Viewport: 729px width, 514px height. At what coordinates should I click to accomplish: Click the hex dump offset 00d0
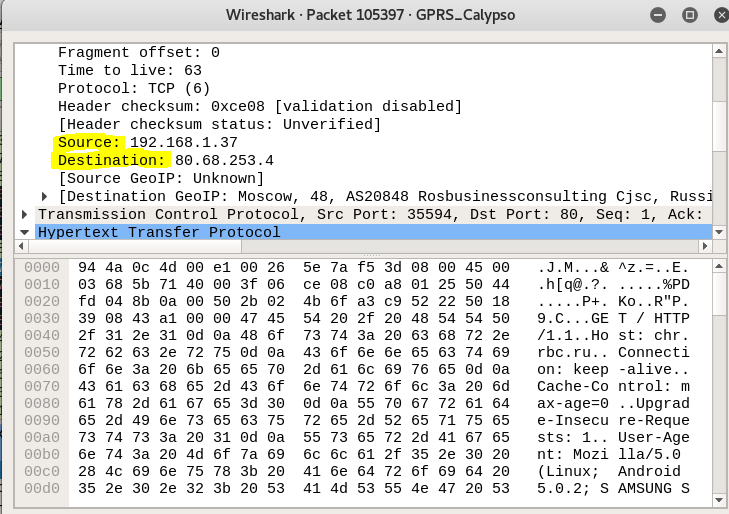tap(42, 488)
